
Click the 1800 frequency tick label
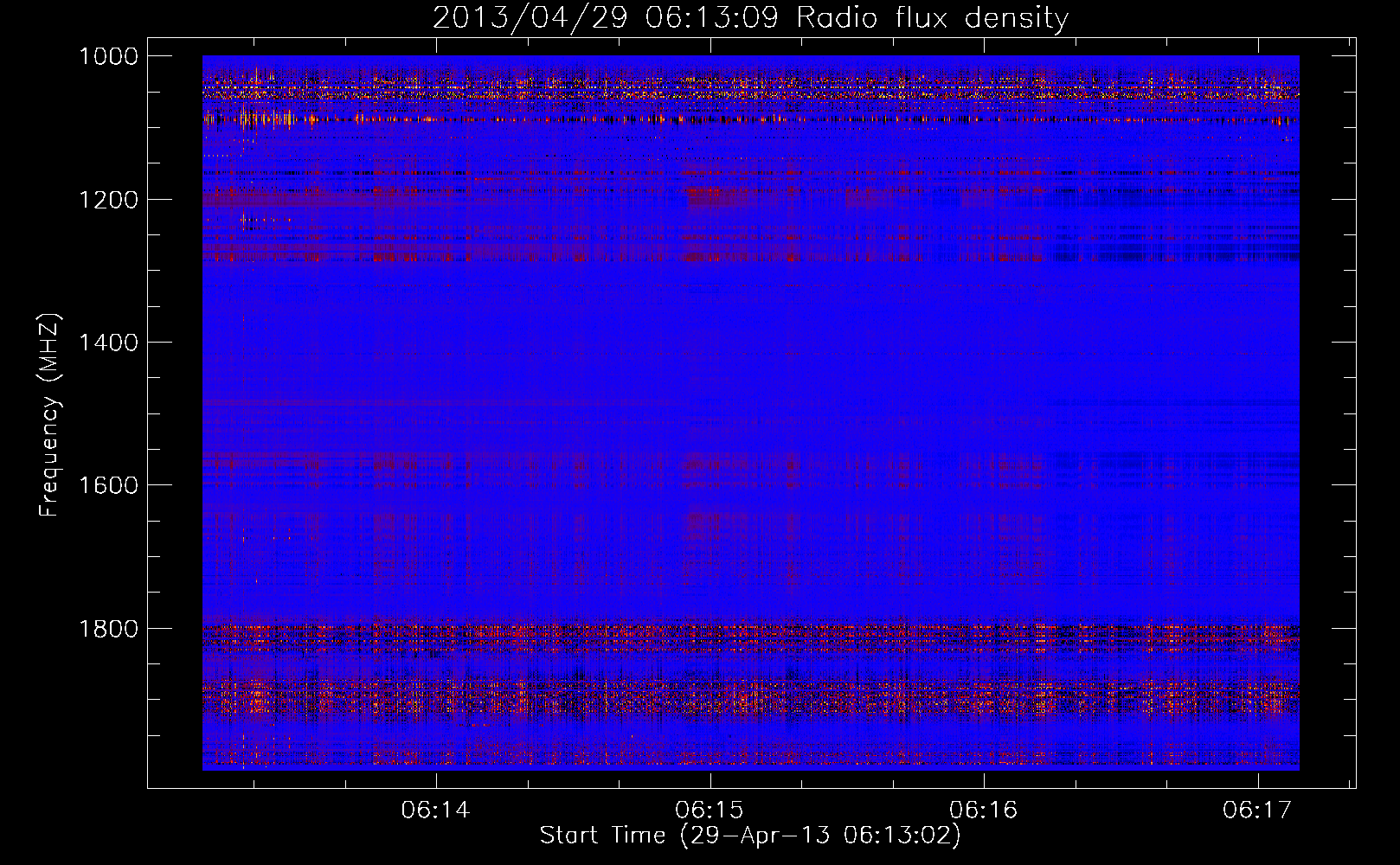coord(108,629)
